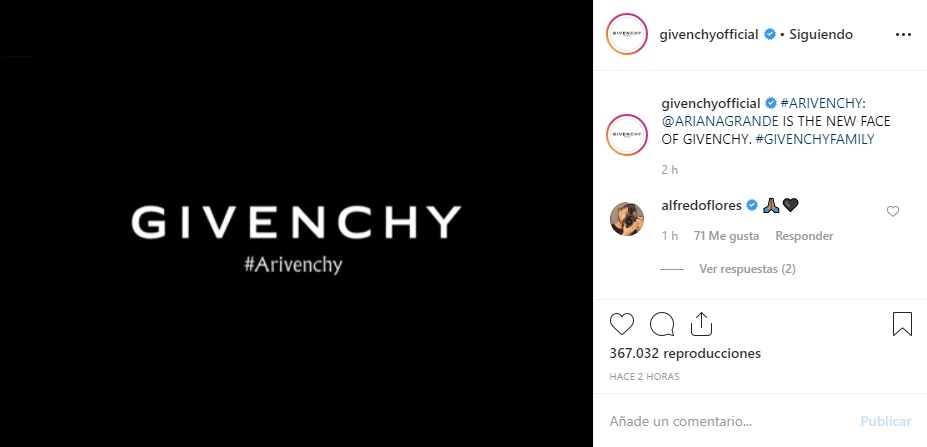Open the #GIVENCHYFAMILY hashtag
Image resolution: width=927 pixels, height=447 pixels.
(x=815, y=139)
